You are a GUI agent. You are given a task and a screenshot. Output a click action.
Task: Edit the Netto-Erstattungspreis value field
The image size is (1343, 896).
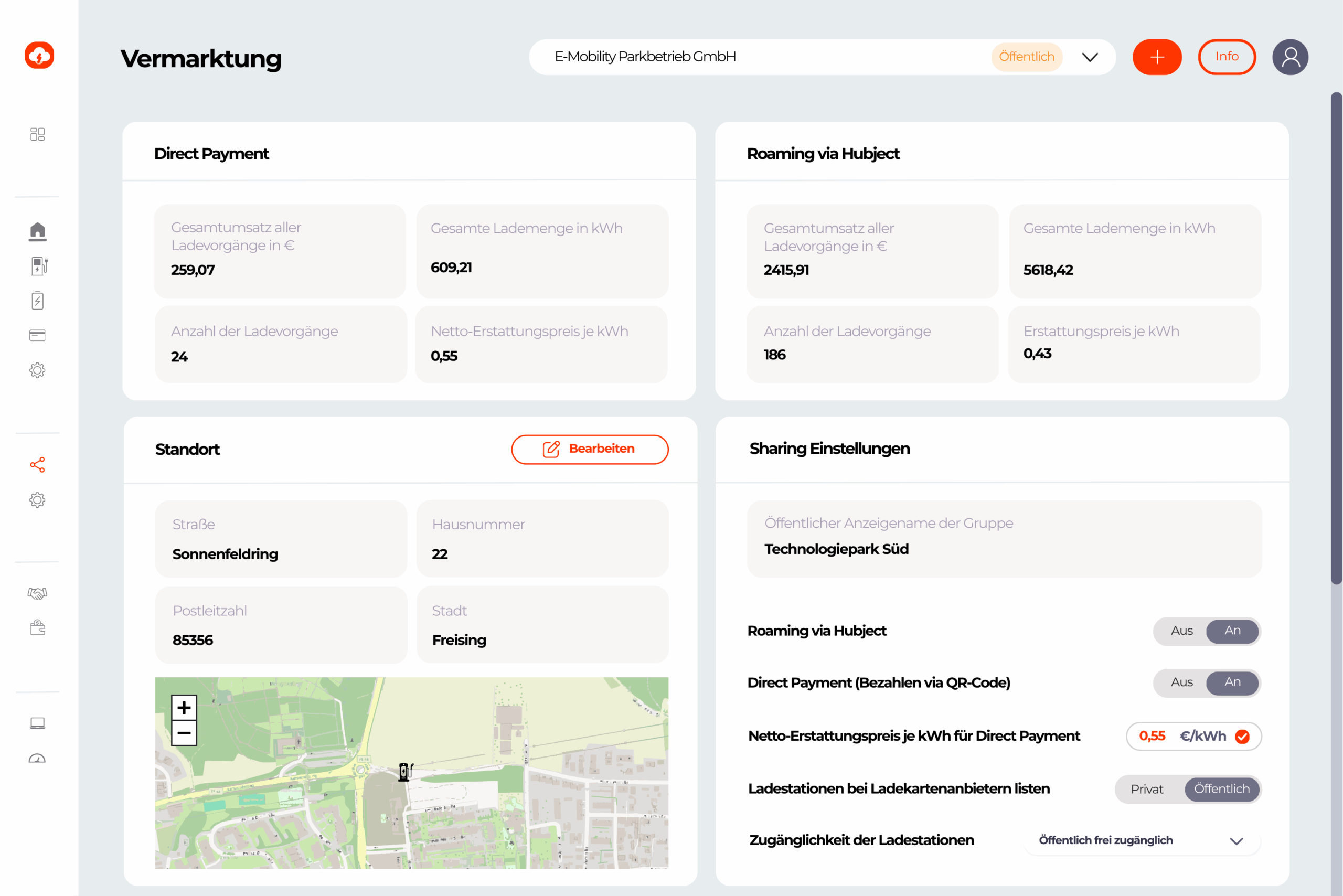pyautogui.click(x=1152, y=736)
